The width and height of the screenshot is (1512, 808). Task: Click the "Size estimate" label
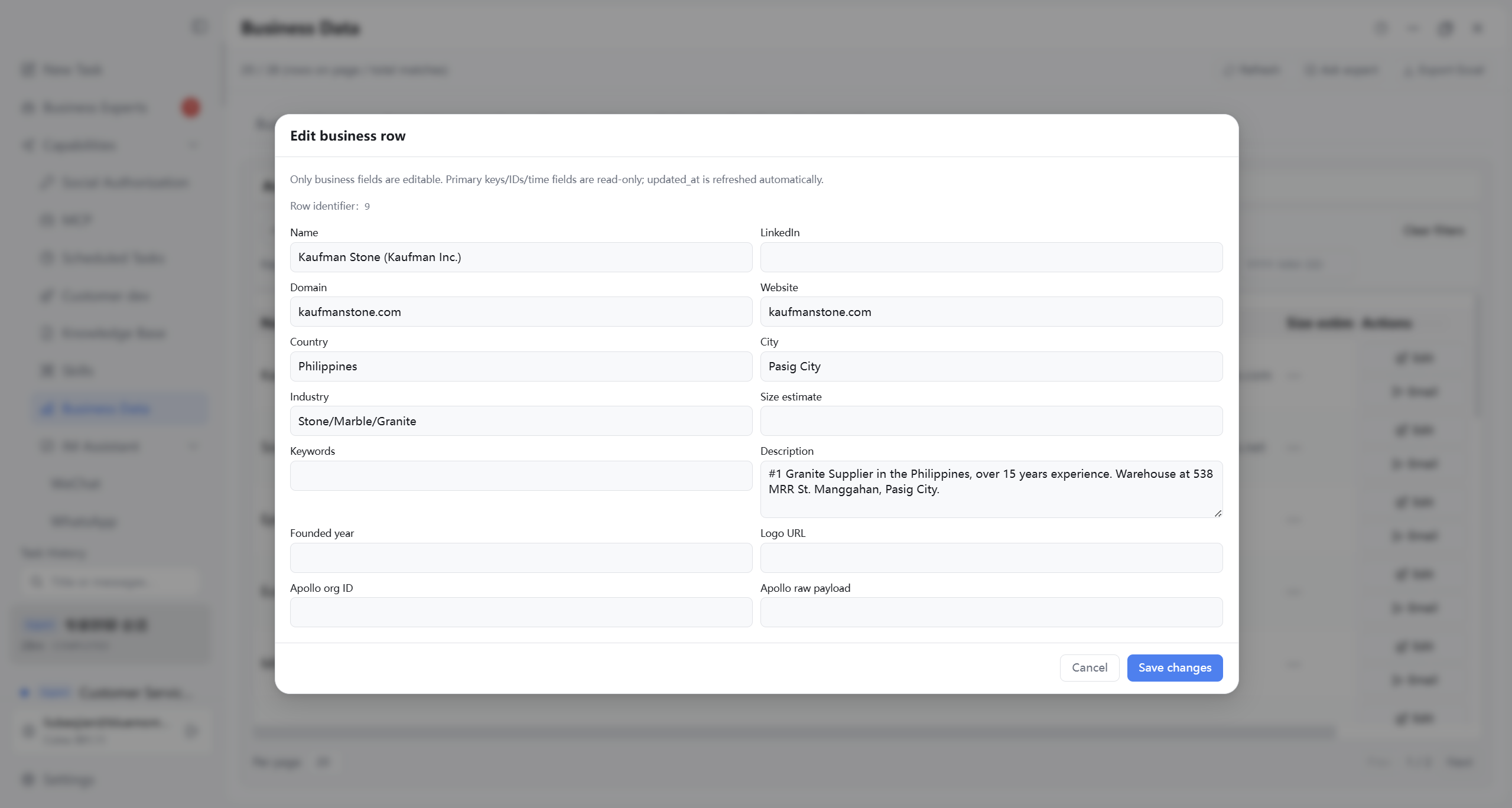pyautogui.click(x=791, y=397)
